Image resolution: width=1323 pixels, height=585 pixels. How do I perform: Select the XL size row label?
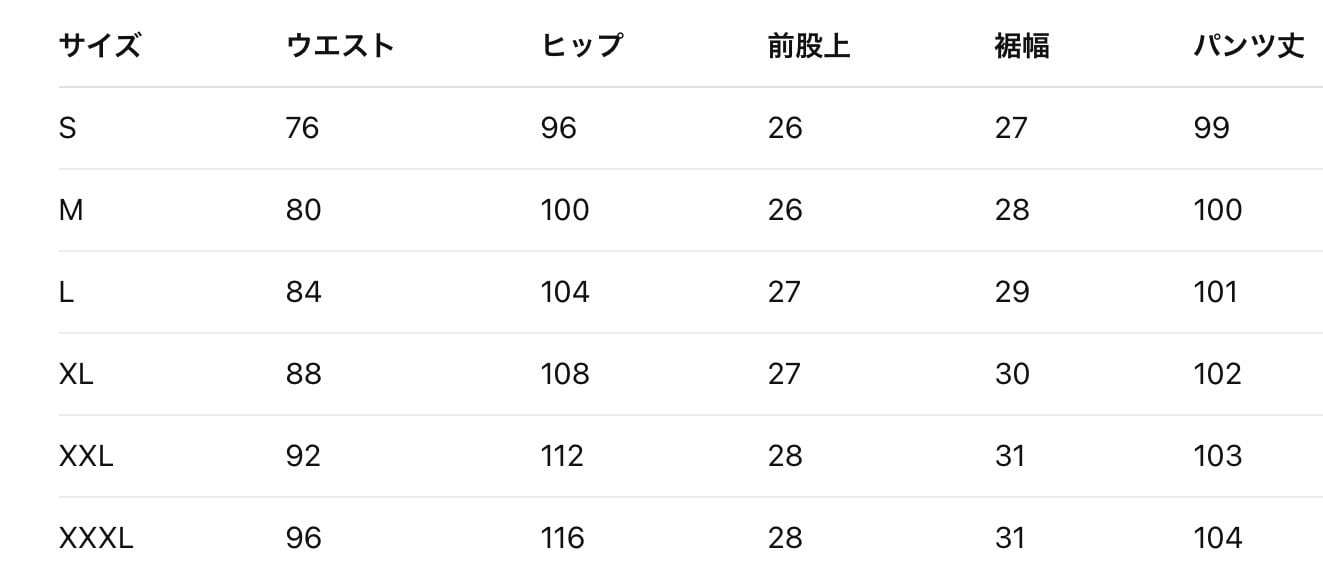76,374
